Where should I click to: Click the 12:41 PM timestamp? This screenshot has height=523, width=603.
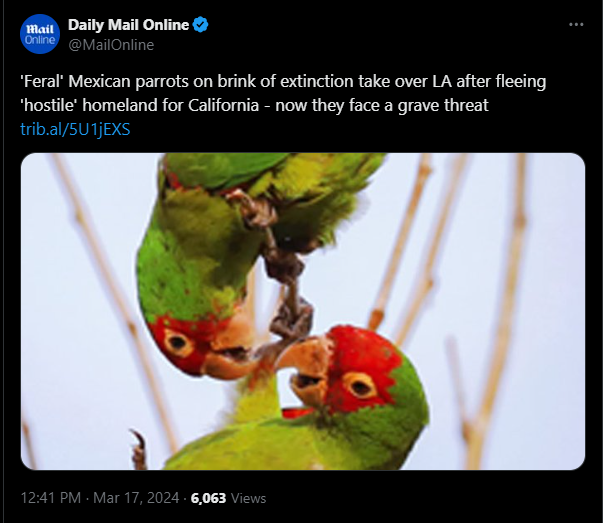50,498
